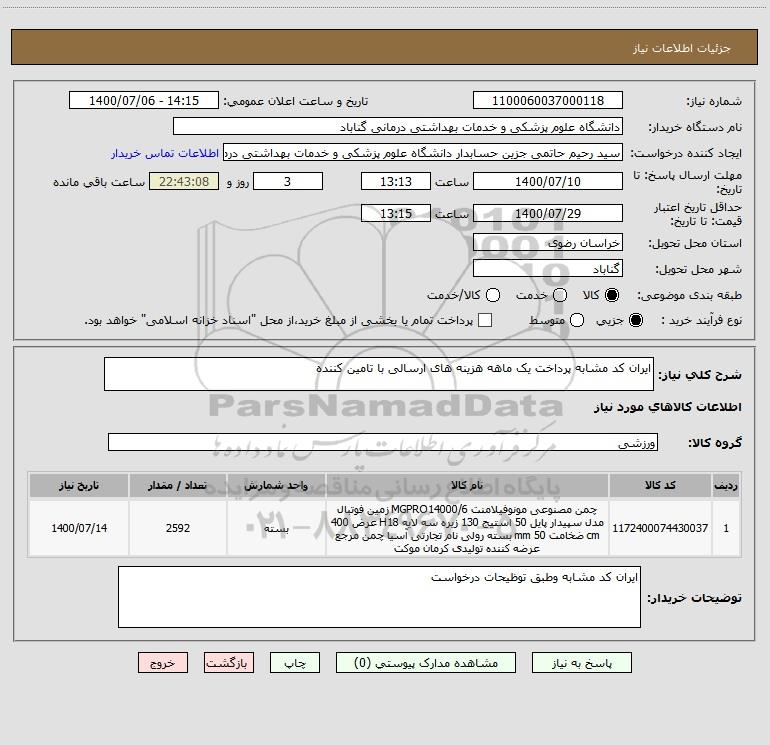Click the remaining days field showing 3

[x=288, y=181]
